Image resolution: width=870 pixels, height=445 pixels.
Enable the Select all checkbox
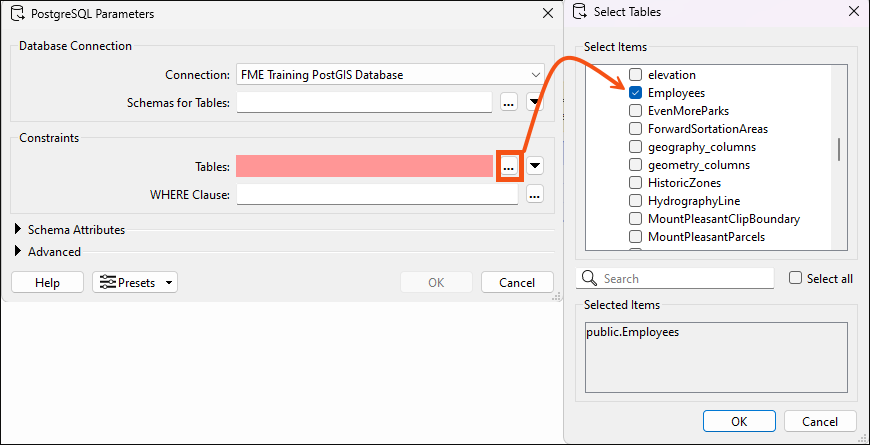[795, 278]
